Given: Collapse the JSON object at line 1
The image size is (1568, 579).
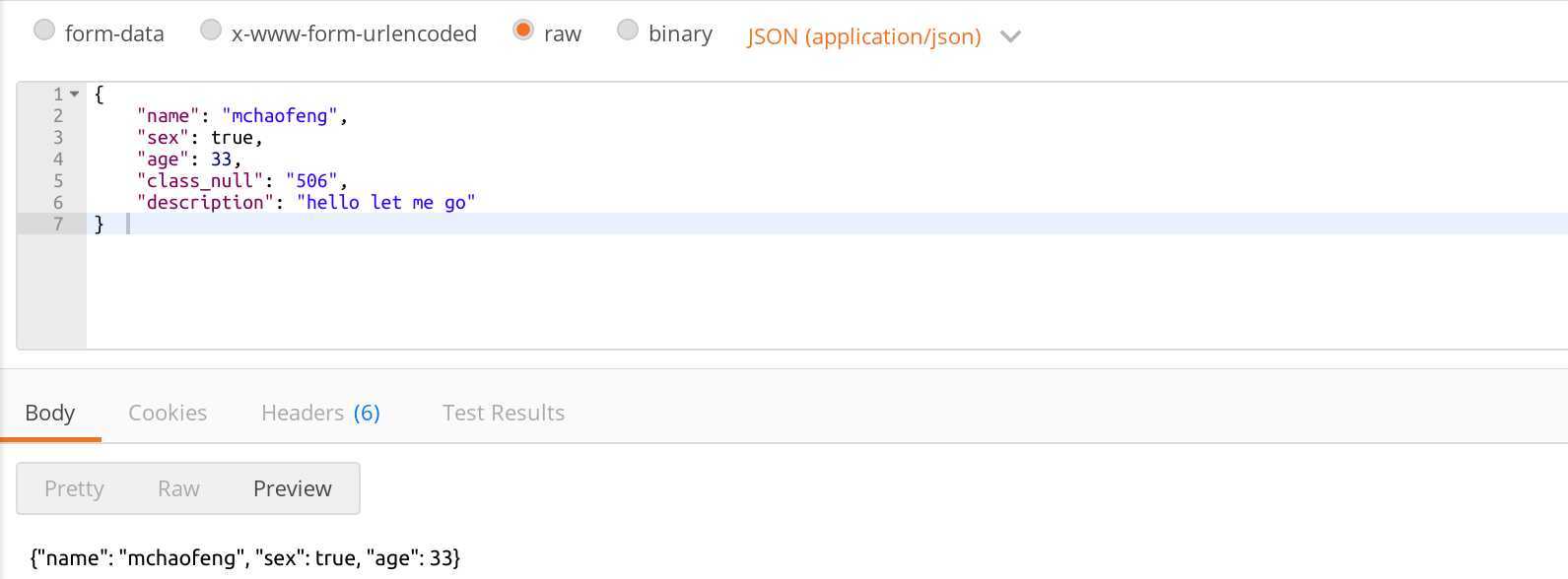Looking at the screenshot, I should tap(74, 95).
